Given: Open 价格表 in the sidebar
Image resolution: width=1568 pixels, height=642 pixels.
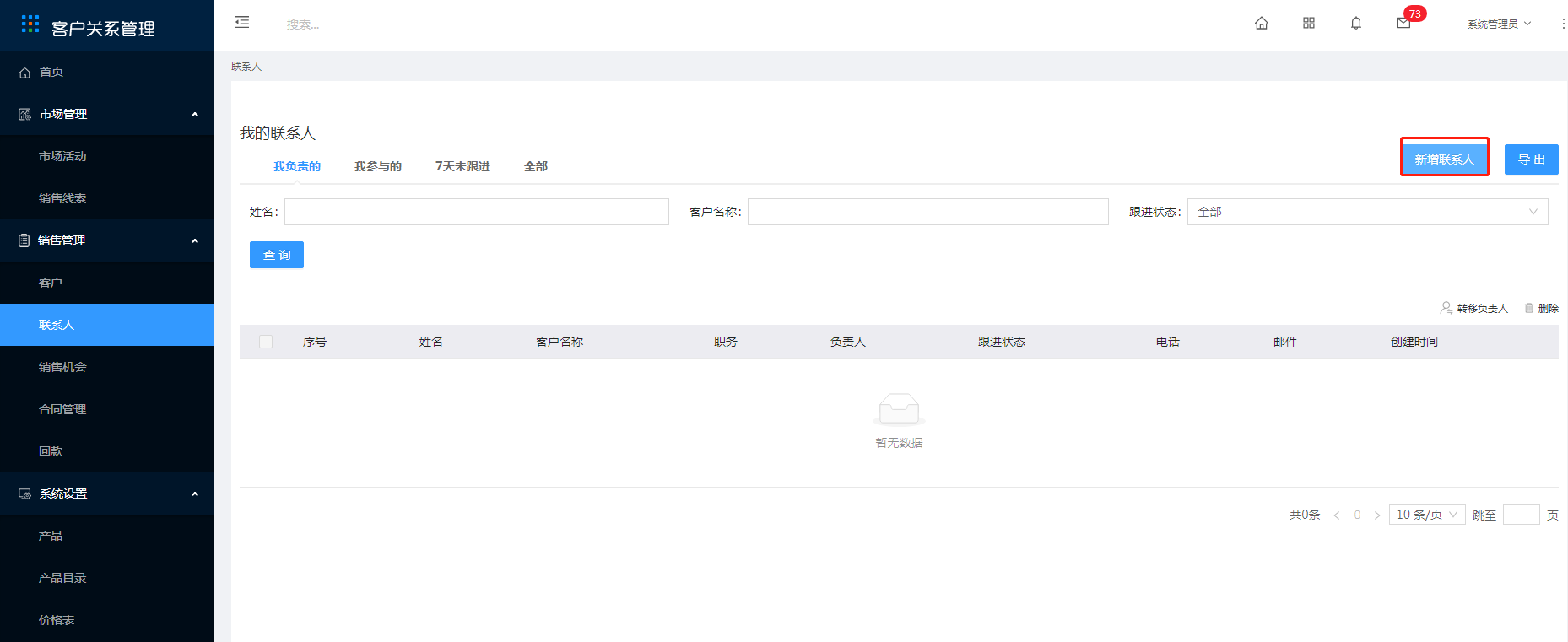Looking at the screenshot, I should click(x=107, y=620).
